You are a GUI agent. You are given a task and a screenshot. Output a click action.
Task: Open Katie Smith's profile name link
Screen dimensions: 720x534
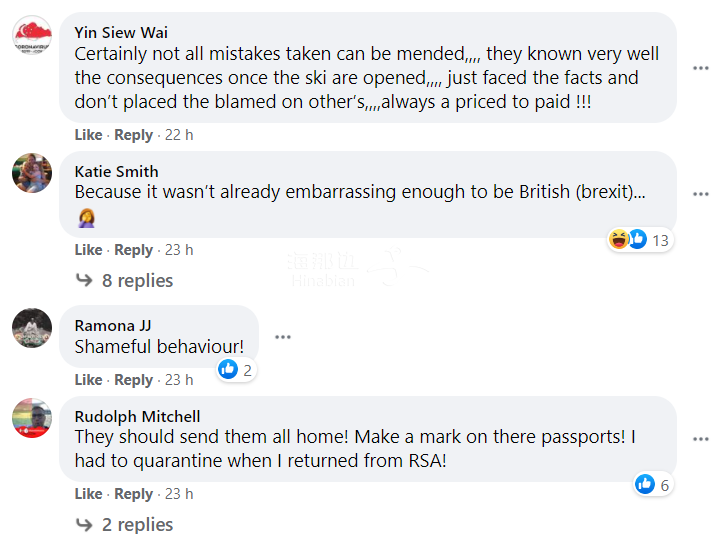click(116, 172)
